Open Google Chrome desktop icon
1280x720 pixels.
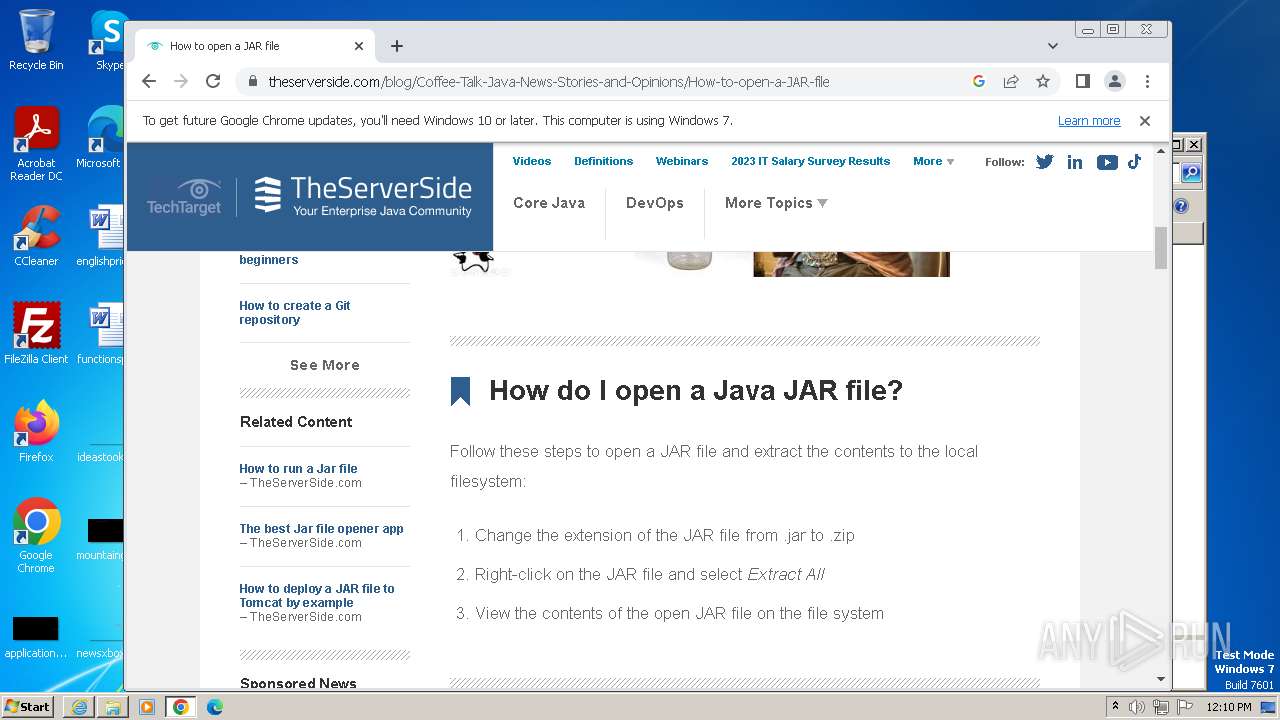coord(36,536)
